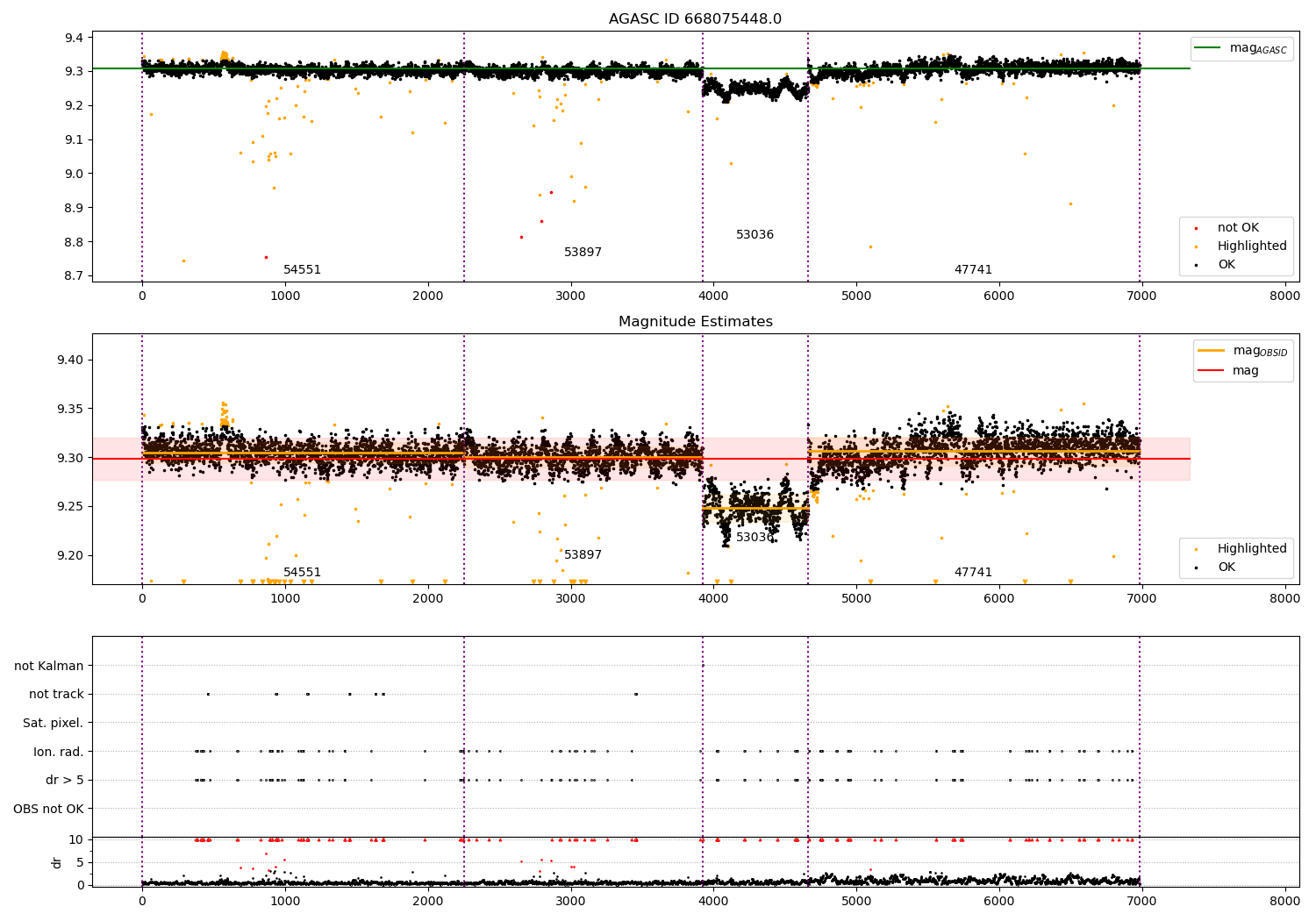Click 'Highlighted' in the top plot legend
Screen dimensions: 1316x921
point(1252,246)
